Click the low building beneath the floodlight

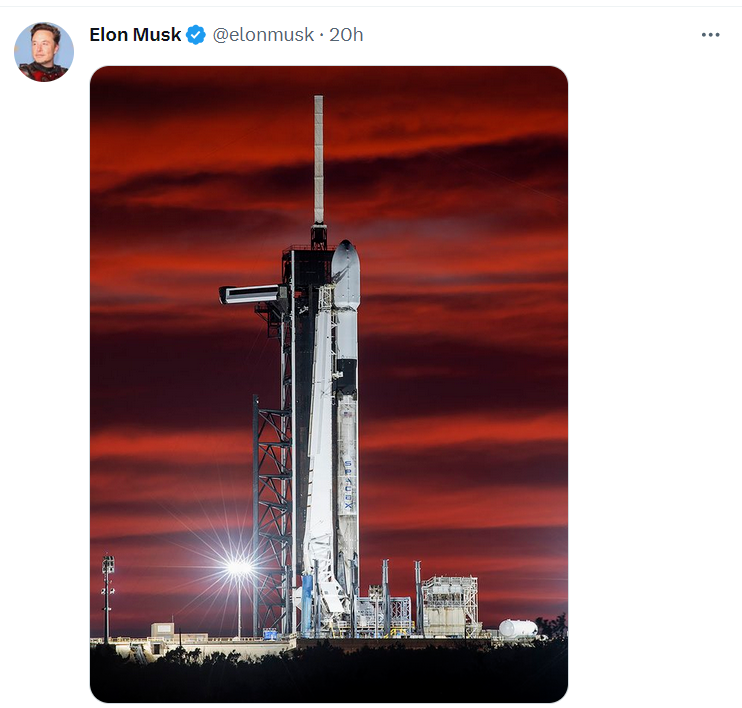[x=163, y=631]
